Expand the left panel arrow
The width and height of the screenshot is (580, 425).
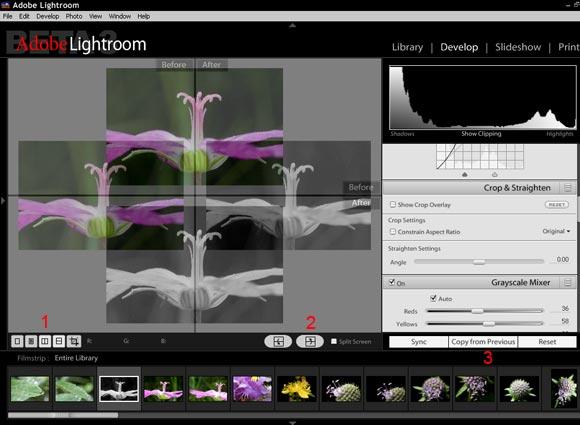coord(3,201)
